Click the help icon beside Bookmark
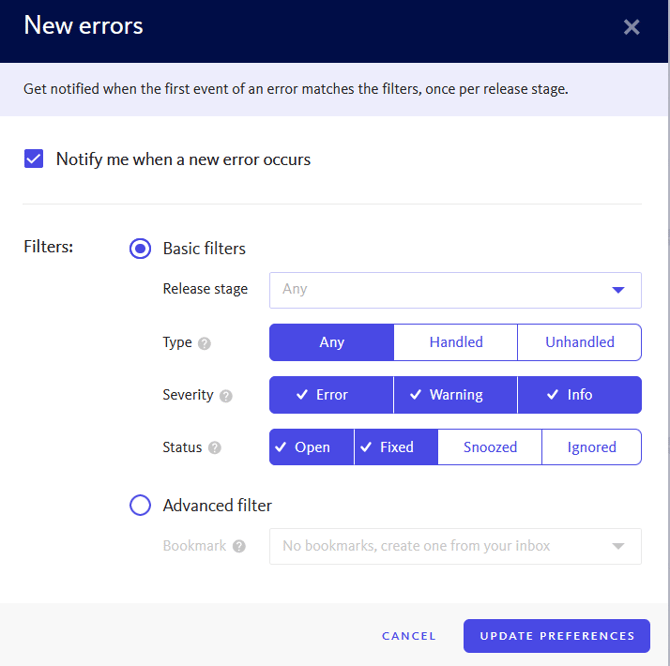670x666 pixels. coord(239,547)
